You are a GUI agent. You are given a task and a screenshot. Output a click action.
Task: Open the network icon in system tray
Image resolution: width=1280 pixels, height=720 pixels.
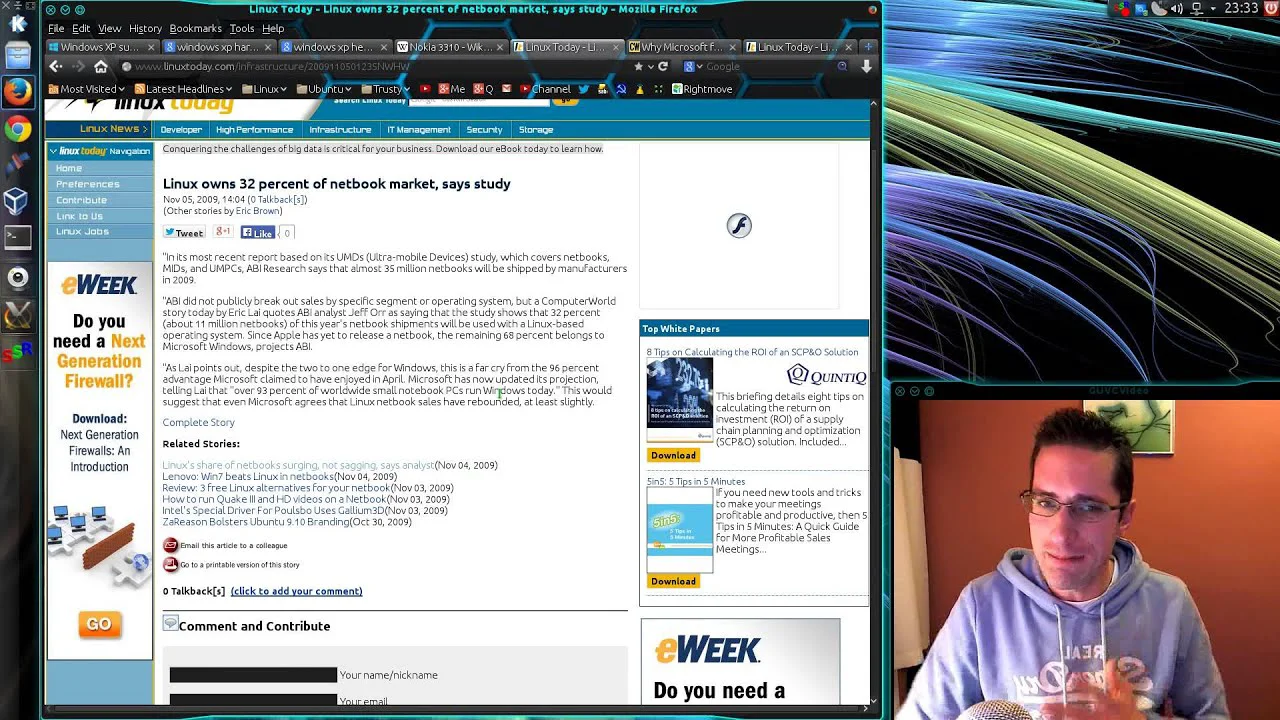1196,9
